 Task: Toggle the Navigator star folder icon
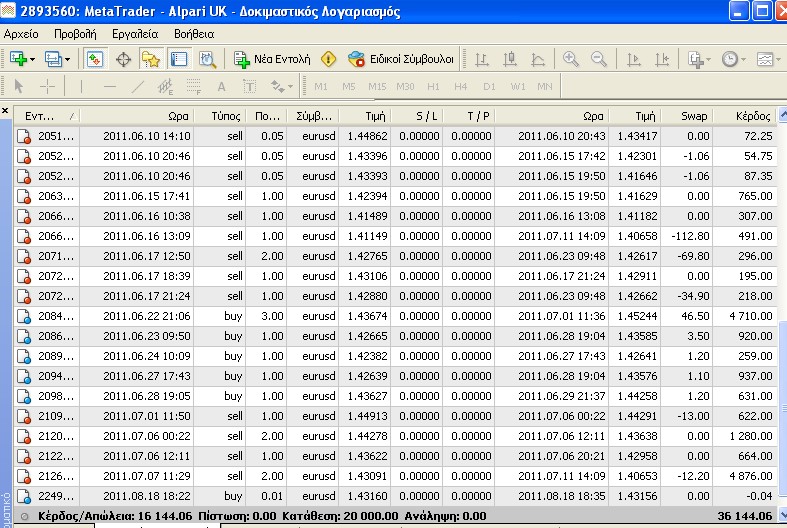point(151,59)
